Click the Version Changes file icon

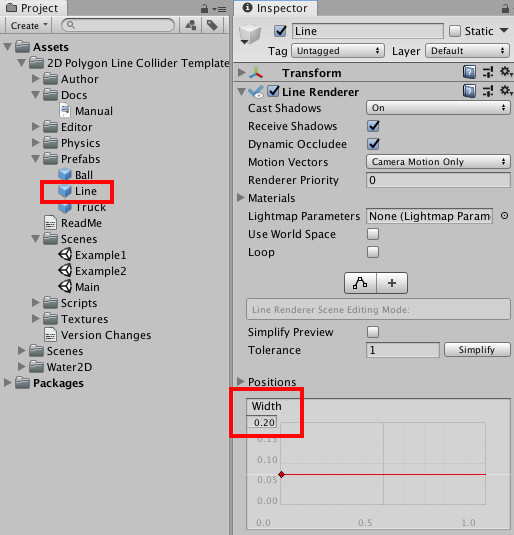(x=51, y=335)
